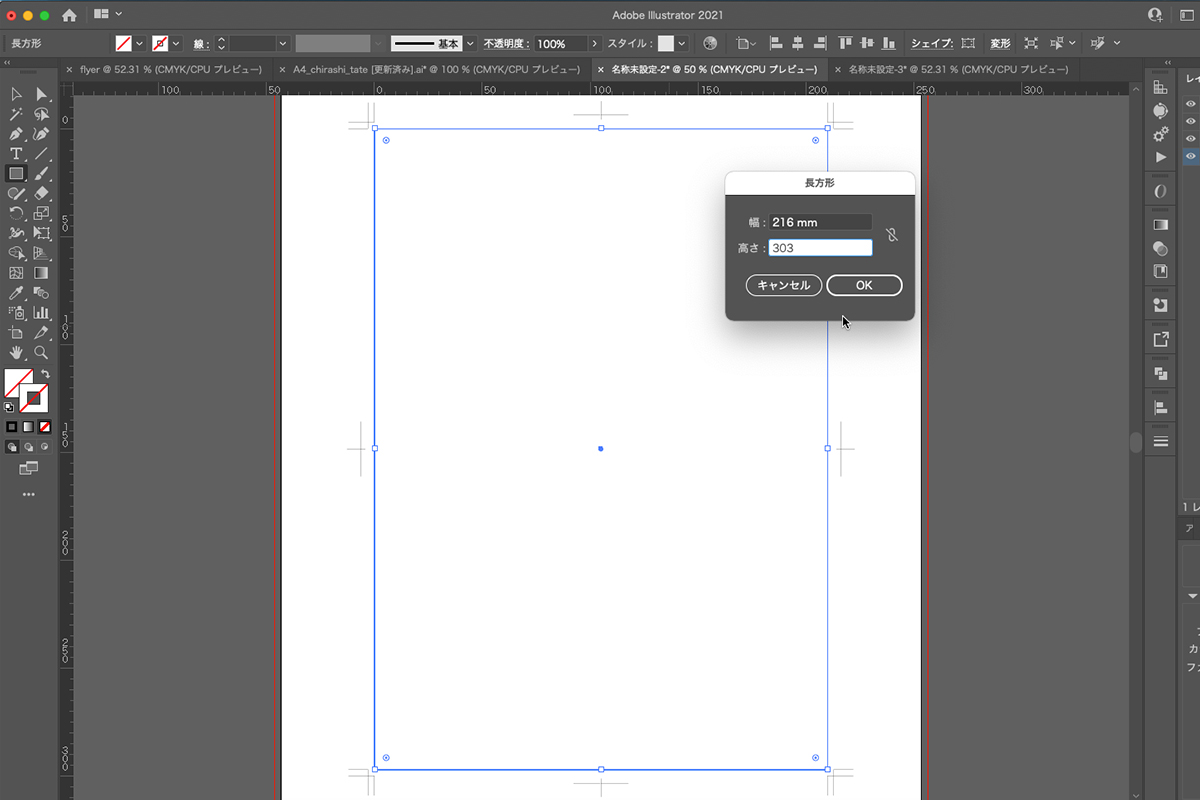The image size is (1200, 800).
Task: Select the Paintbrush tool
Action: click(41, 174)
